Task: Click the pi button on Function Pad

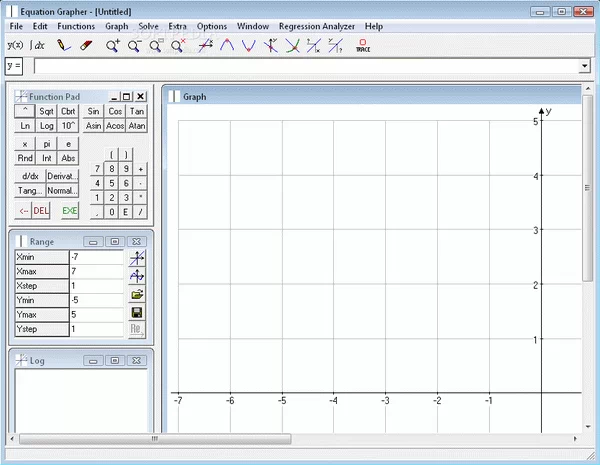Action: tap(47, 144)
